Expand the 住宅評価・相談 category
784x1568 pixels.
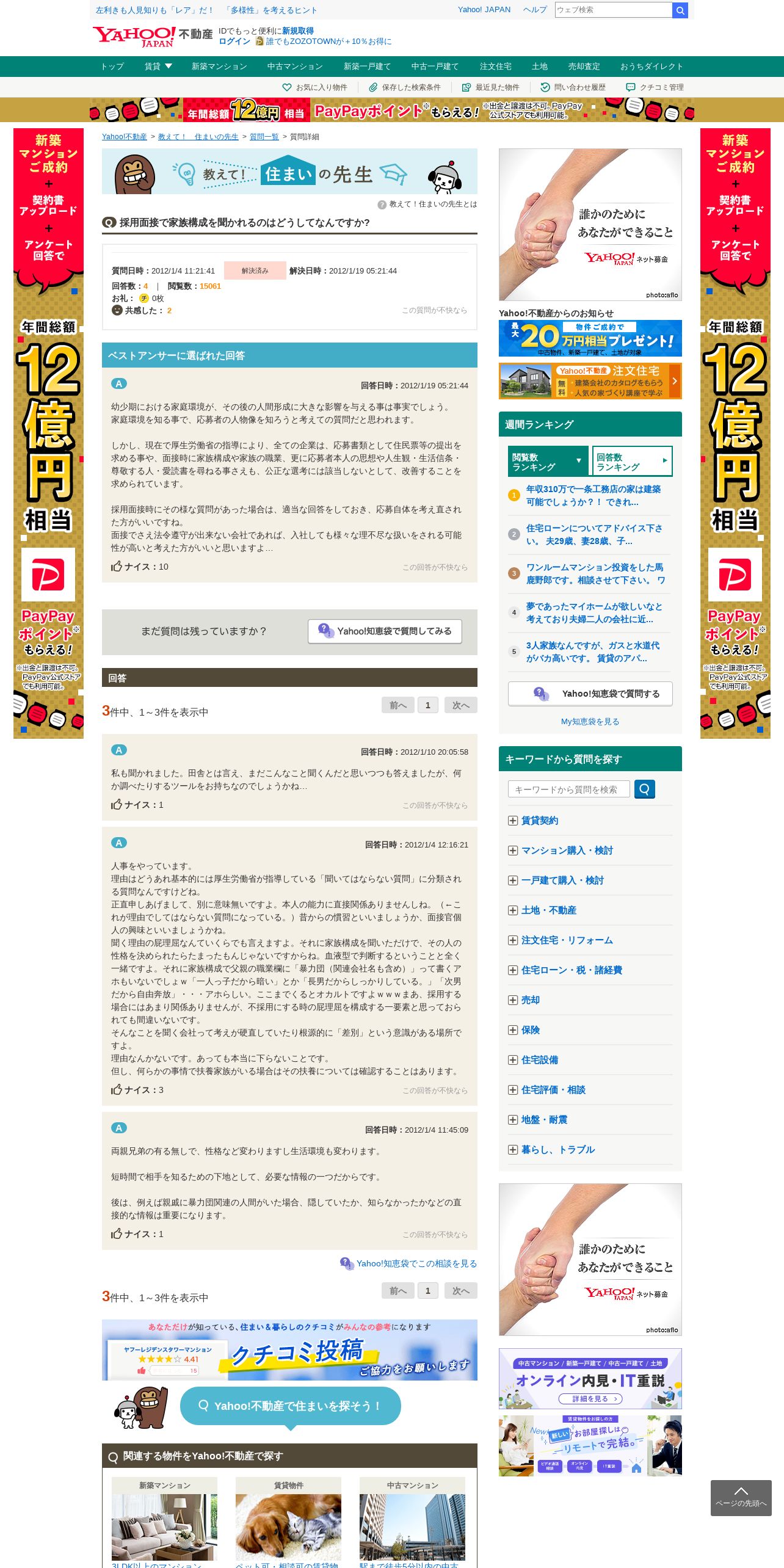click(513, 1090)
